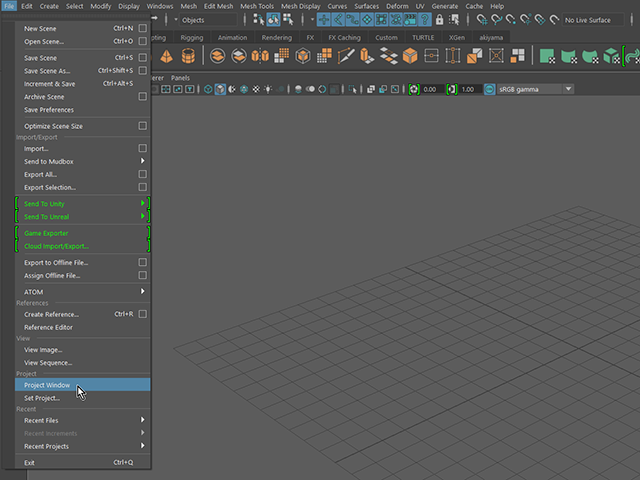The height and width of the screenshot is (480, 640).
Task: Switch to the Rigging shelf tab
Action: (x=192, y=37)
